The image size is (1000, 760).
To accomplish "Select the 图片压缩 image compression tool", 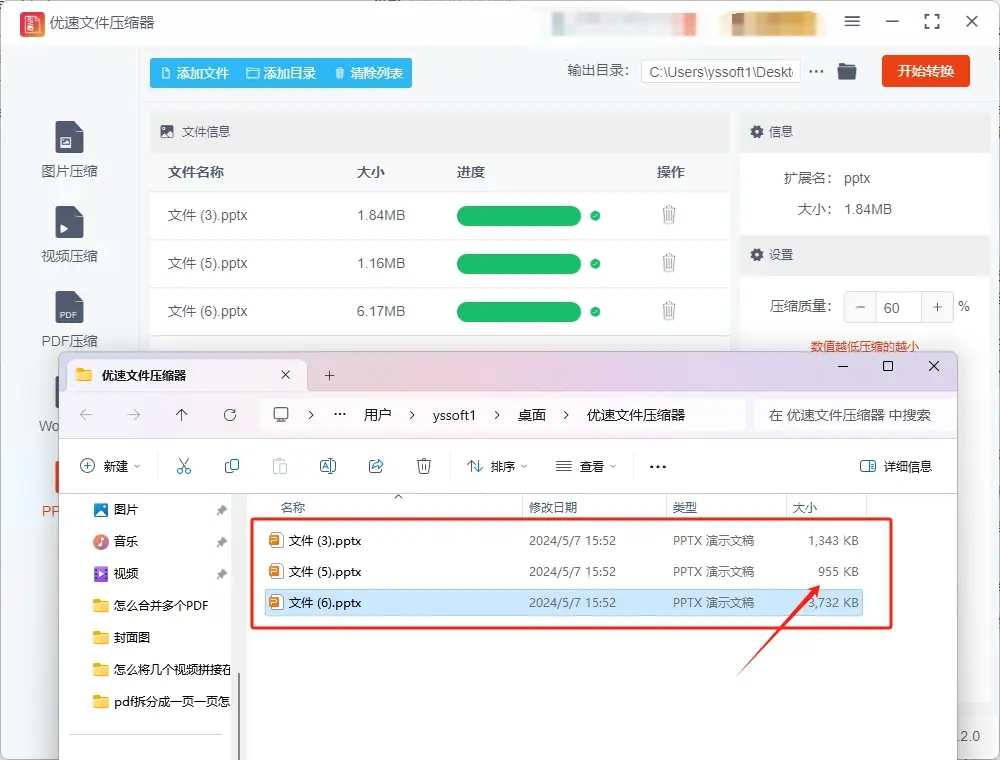I will click(68, 148).
